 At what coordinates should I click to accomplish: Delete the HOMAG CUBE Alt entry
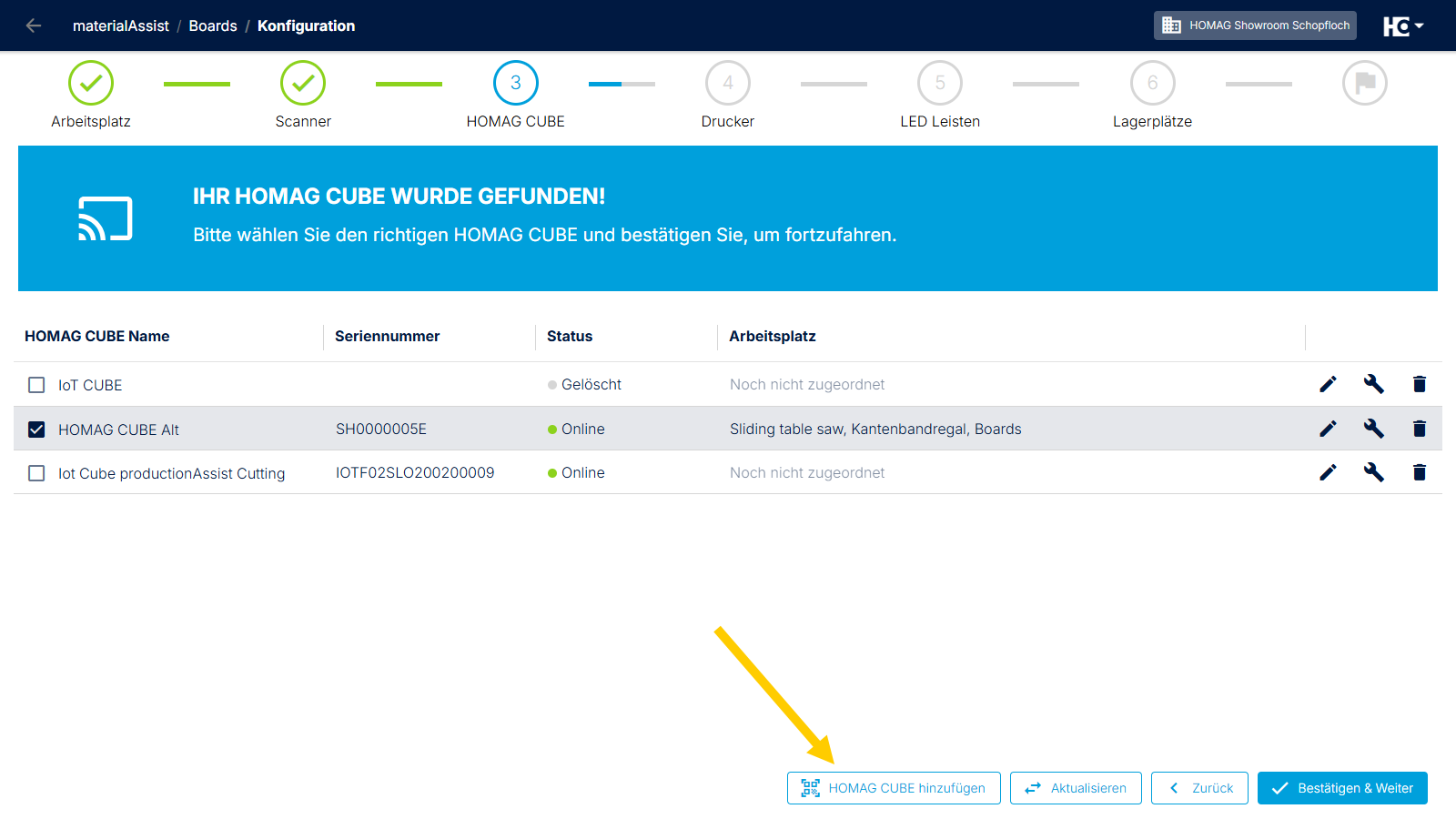click(1419, 429)
